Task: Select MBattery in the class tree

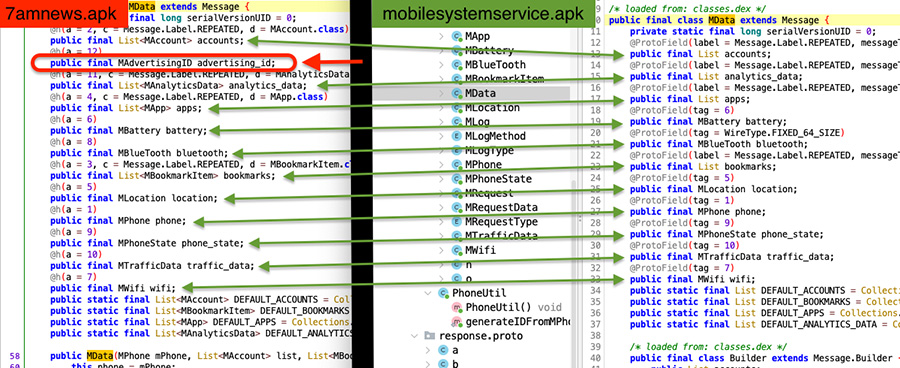Action: (490, 51)
